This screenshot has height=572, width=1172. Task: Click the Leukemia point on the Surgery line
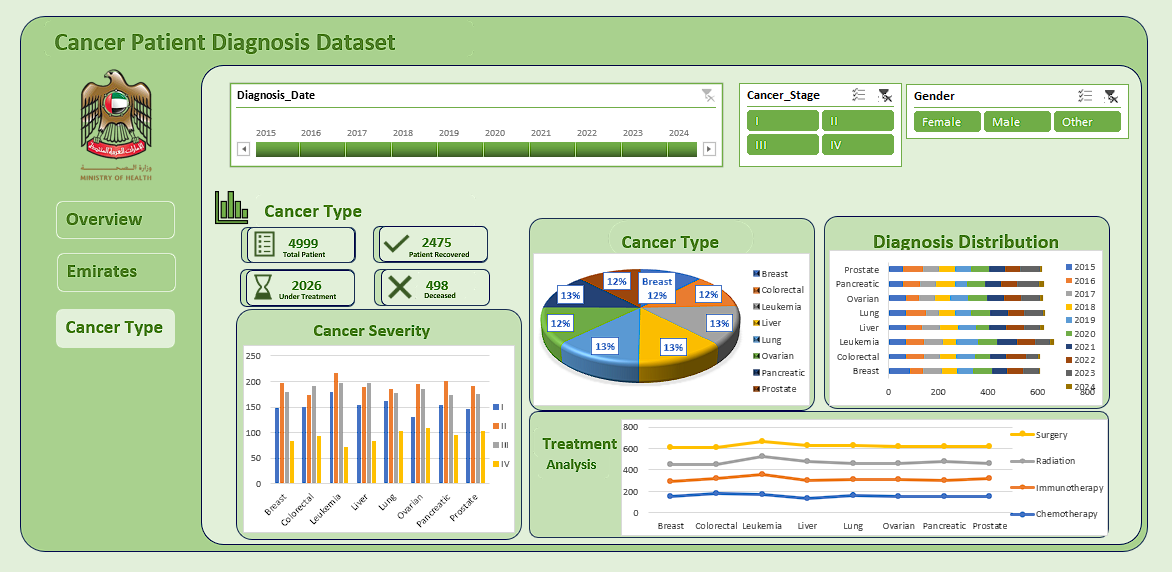pos(762,441)
